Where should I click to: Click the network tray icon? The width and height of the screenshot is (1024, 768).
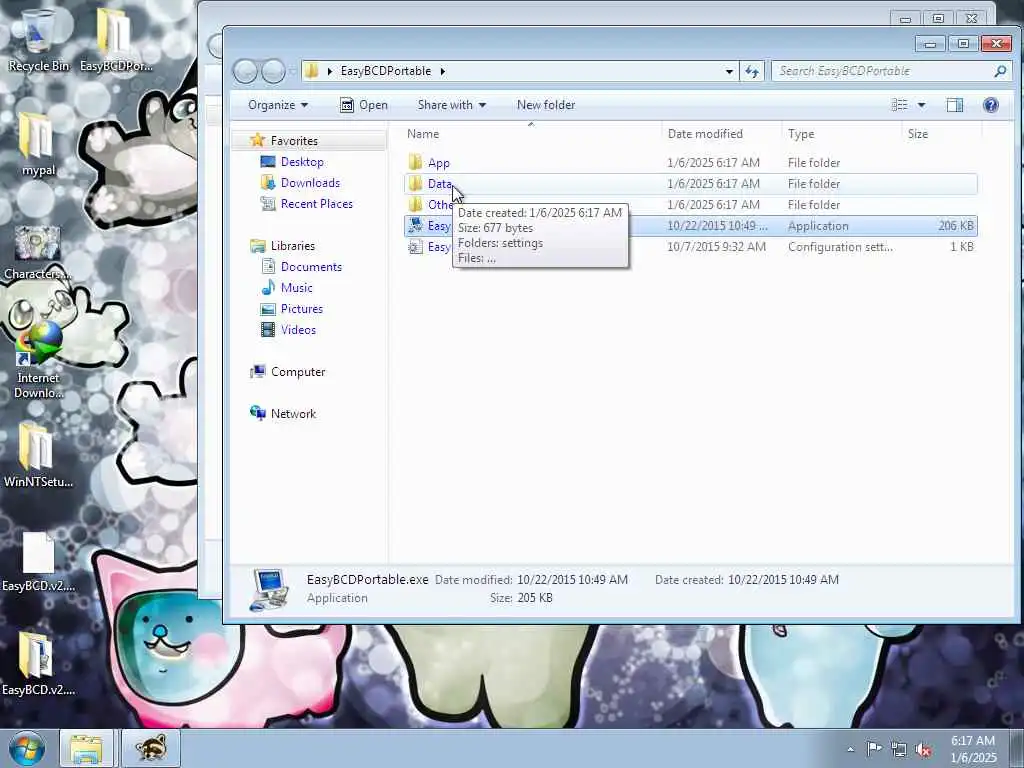(899, 750)
